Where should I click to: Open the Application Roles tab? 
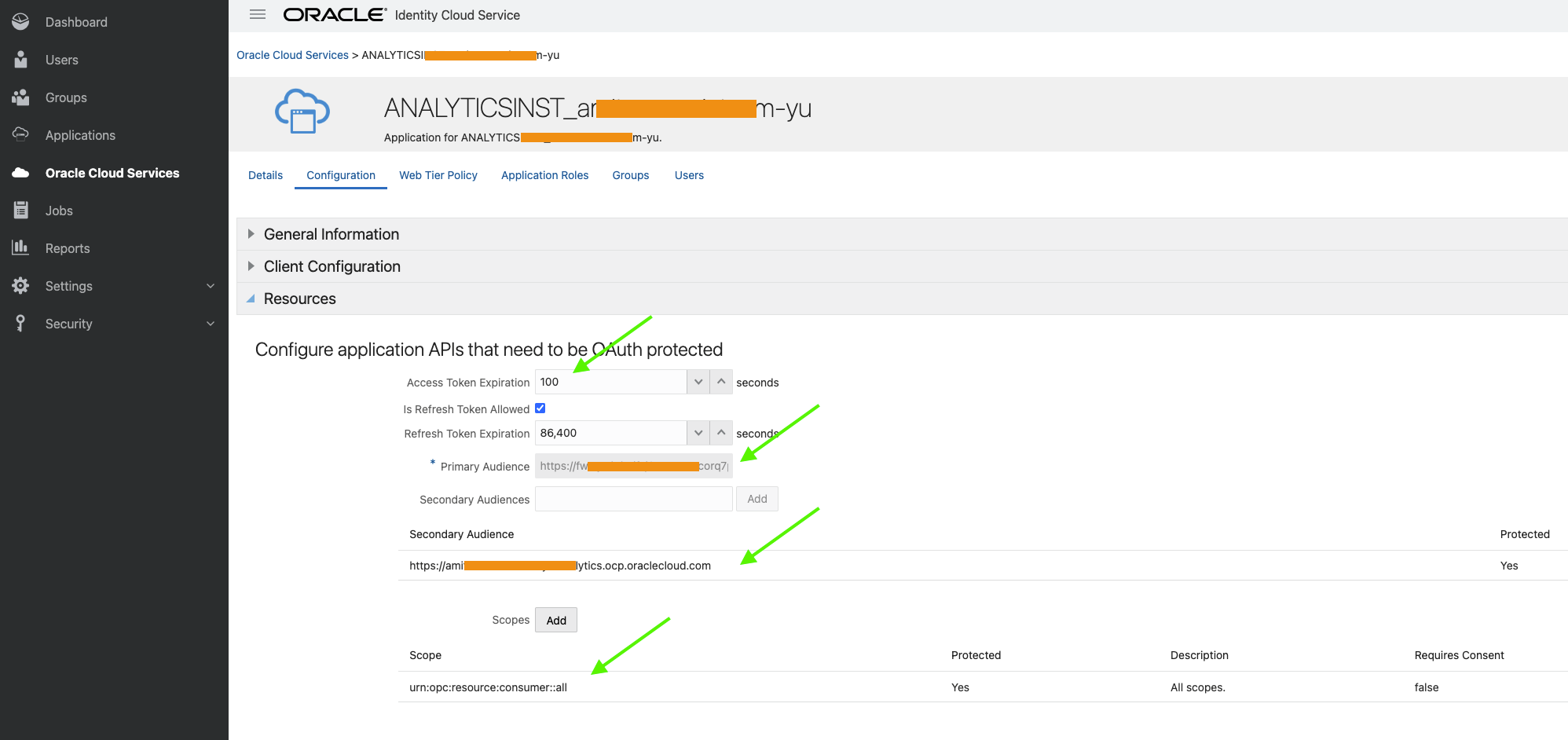click(x=544, y=175)
